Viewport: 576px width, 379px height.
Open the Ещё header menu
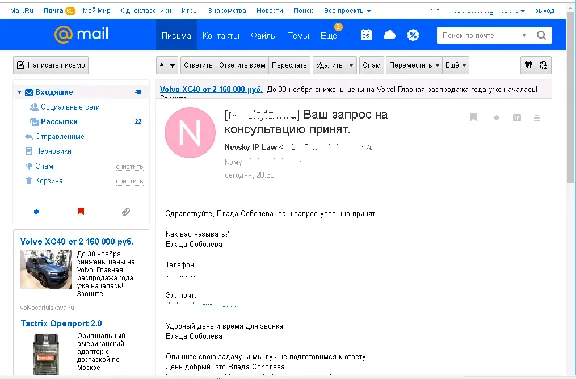click(x=329, y=35)
